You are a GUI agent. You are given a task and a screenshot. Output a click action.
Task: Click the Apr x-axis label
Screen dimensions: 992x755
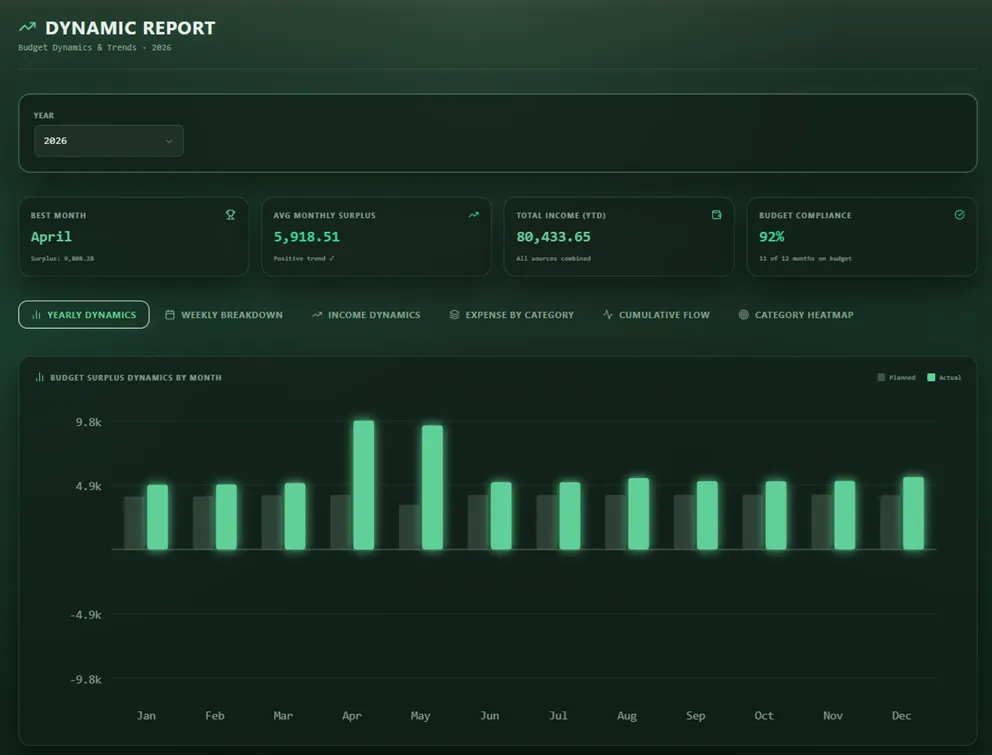(352, 716)
